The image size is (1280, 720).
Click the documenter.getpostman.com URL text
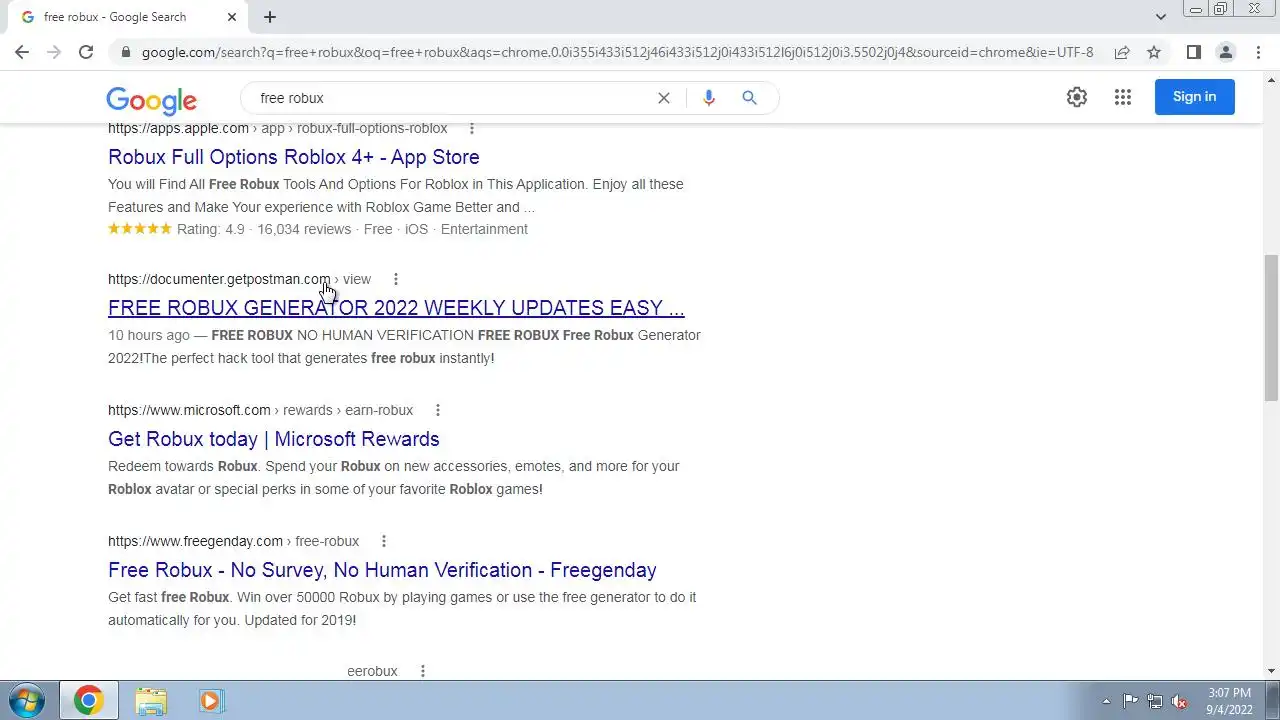pos(239,279)
